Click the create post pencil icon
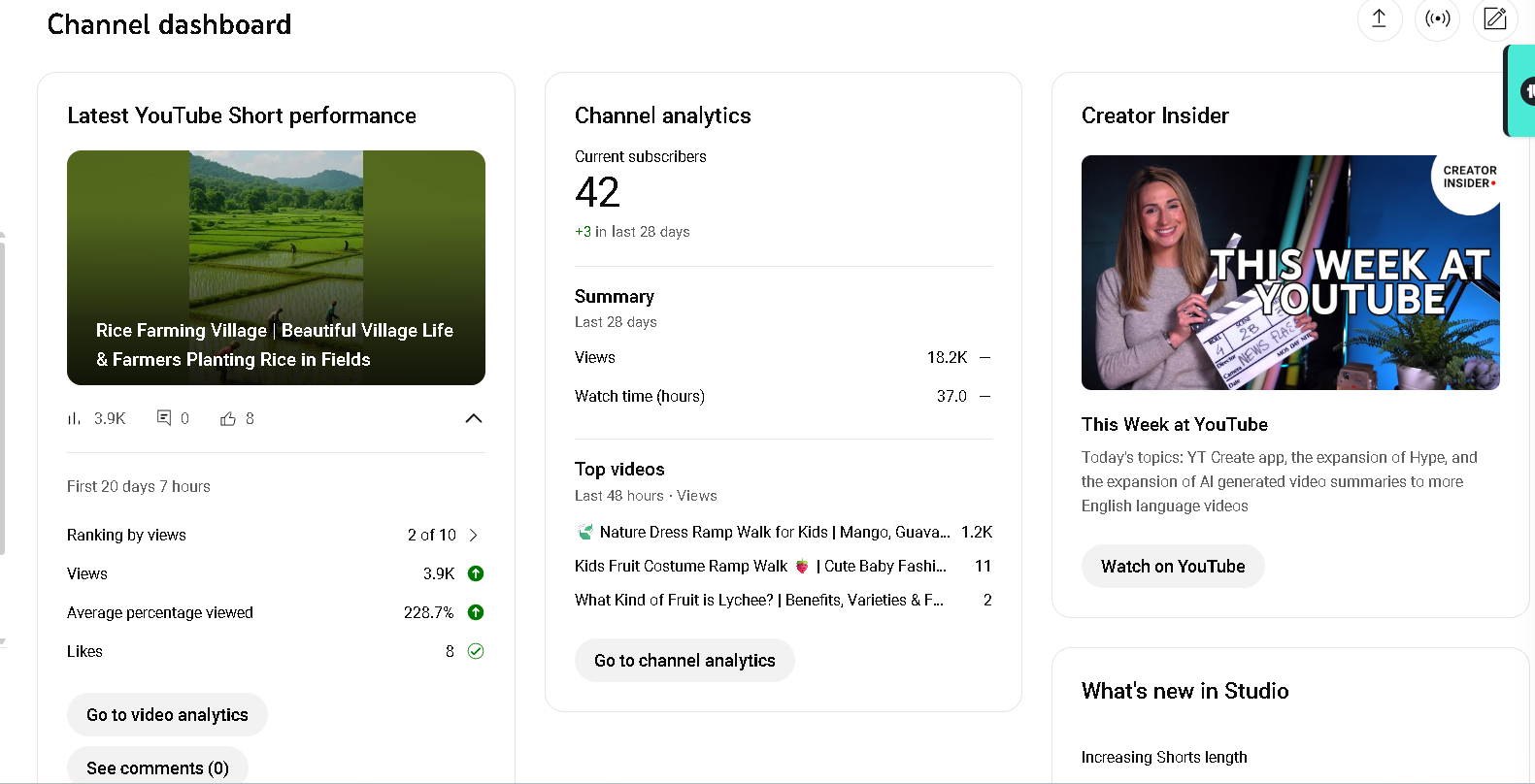The image size is (1535, 784). click(1495, 18)
